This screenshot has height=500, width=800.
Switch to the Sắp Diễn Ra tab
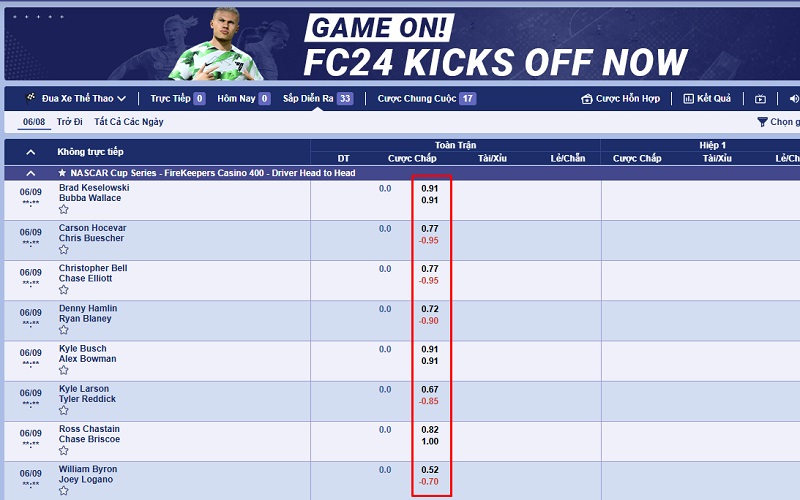pos(308,99)
